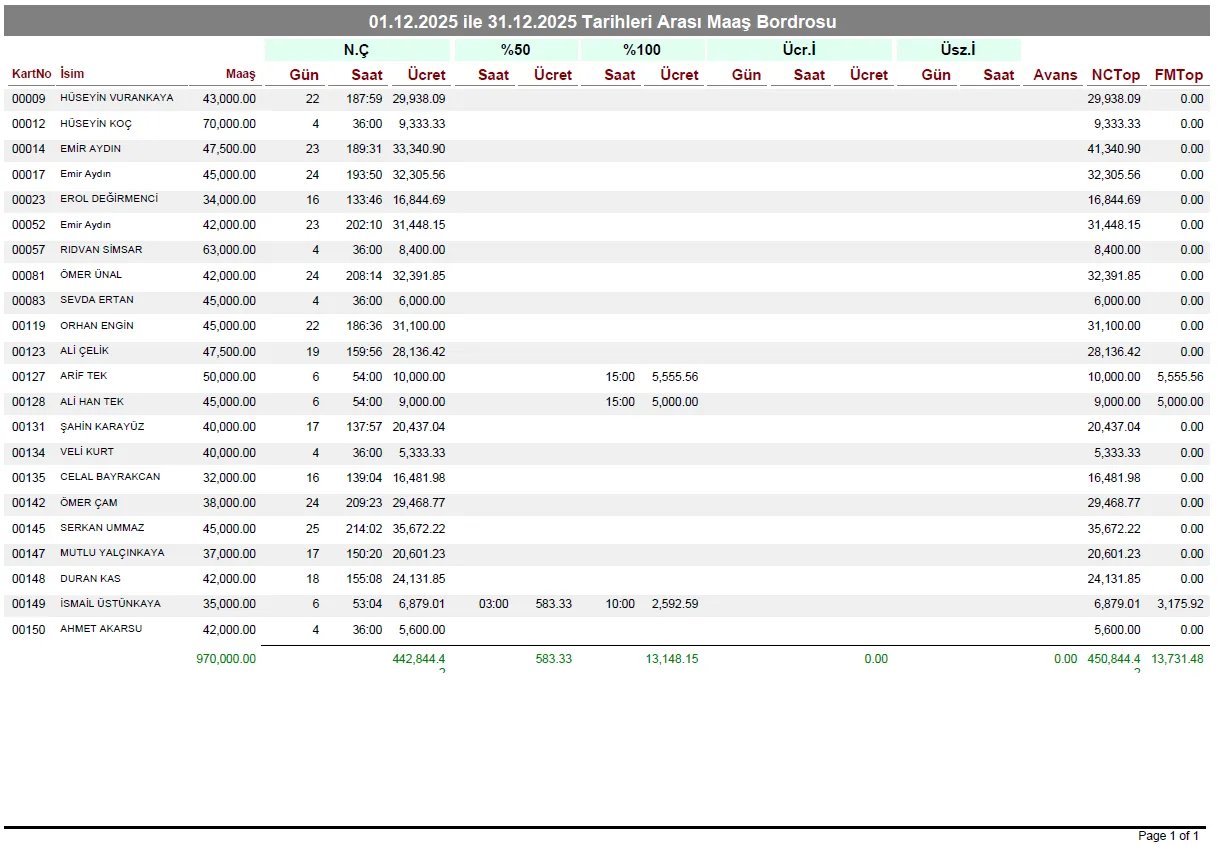Select the HÜSEYİN VURANKAYA name cell
This screenshot has width=1219, height=847.
[116, 98]
